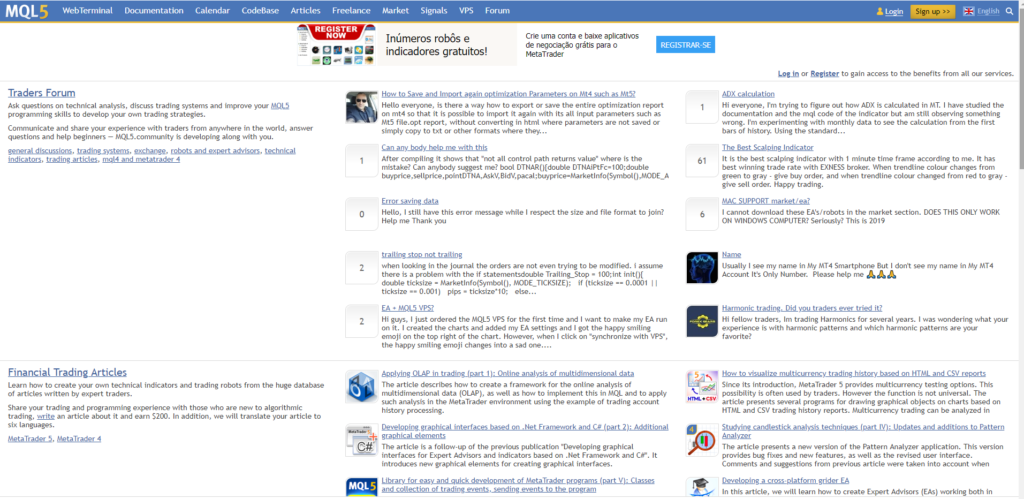This screenshot has width=1024, height=499.
Task: Go to the Calendar section
Action: tap(212, 11)
